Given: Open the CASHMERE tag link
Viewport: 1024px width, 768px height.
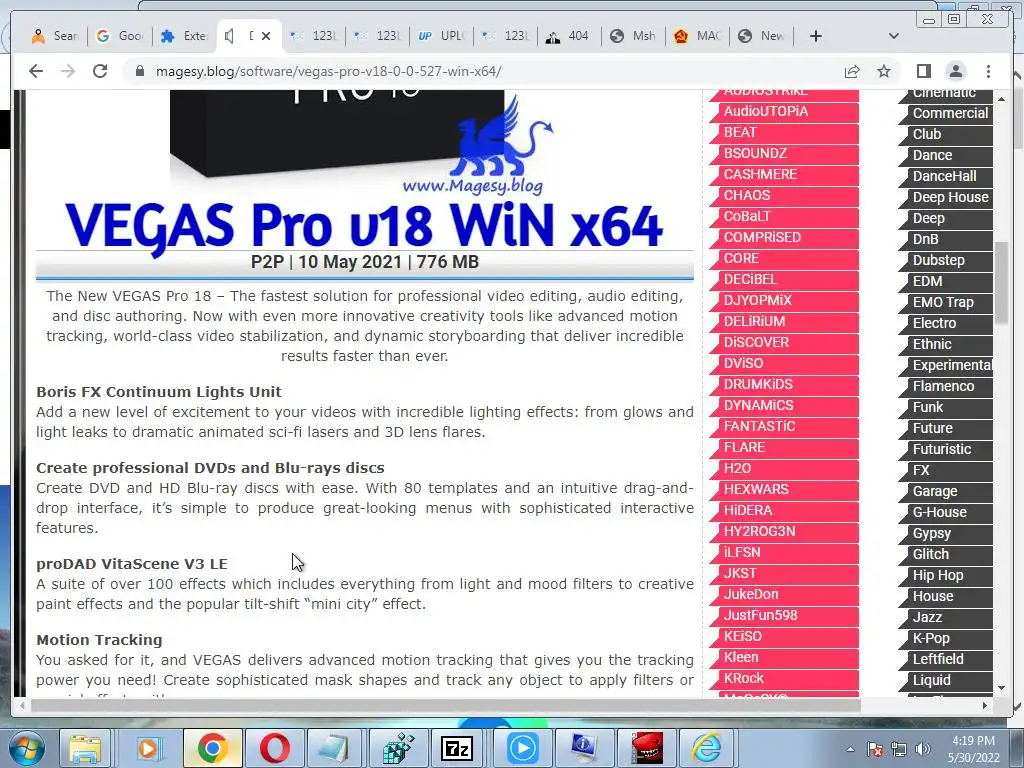Looking at the screenshot, I should (784, 174).
